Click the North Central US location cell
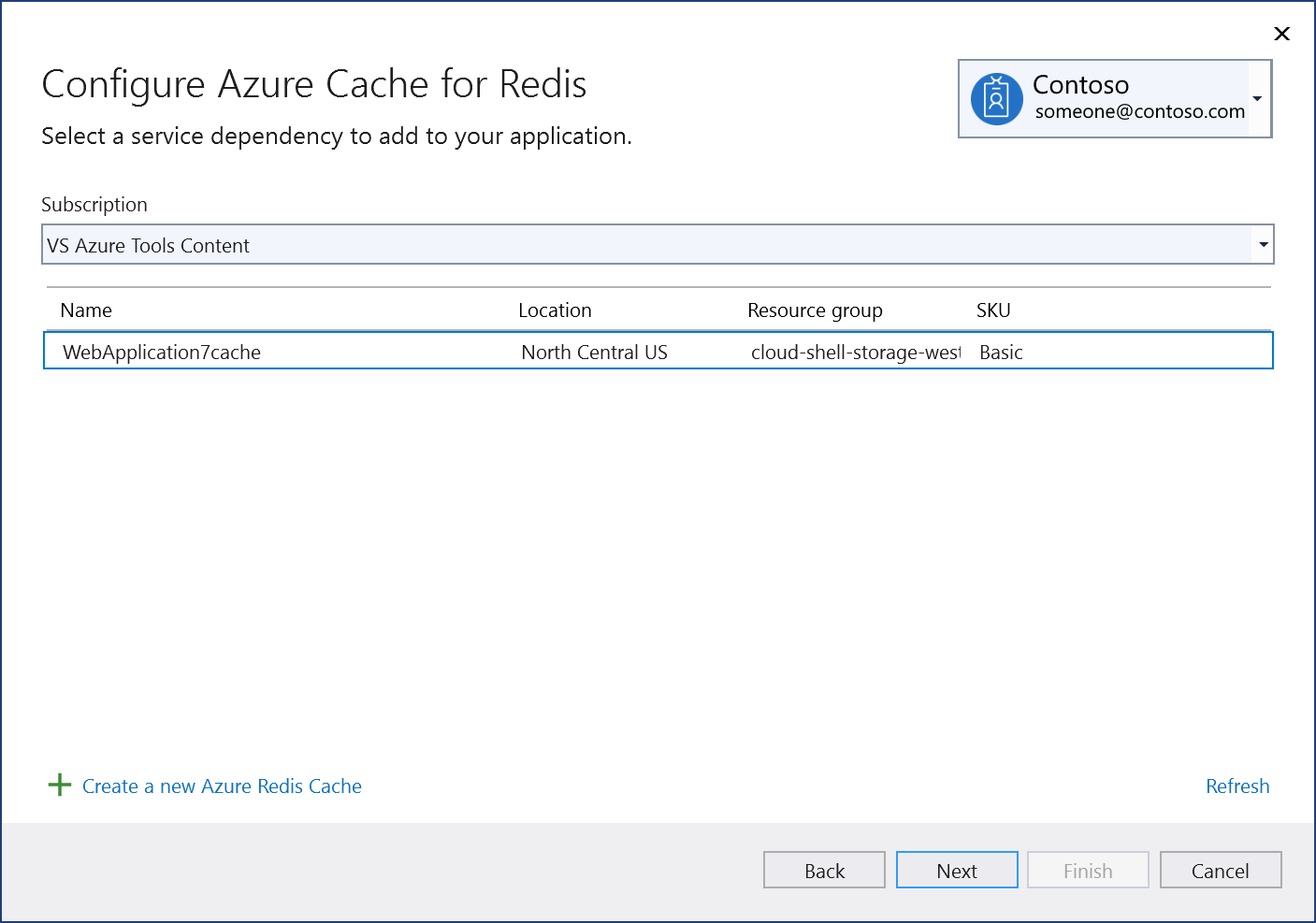1316x923 pixels. pyautogui.click(x=594, y=352)
